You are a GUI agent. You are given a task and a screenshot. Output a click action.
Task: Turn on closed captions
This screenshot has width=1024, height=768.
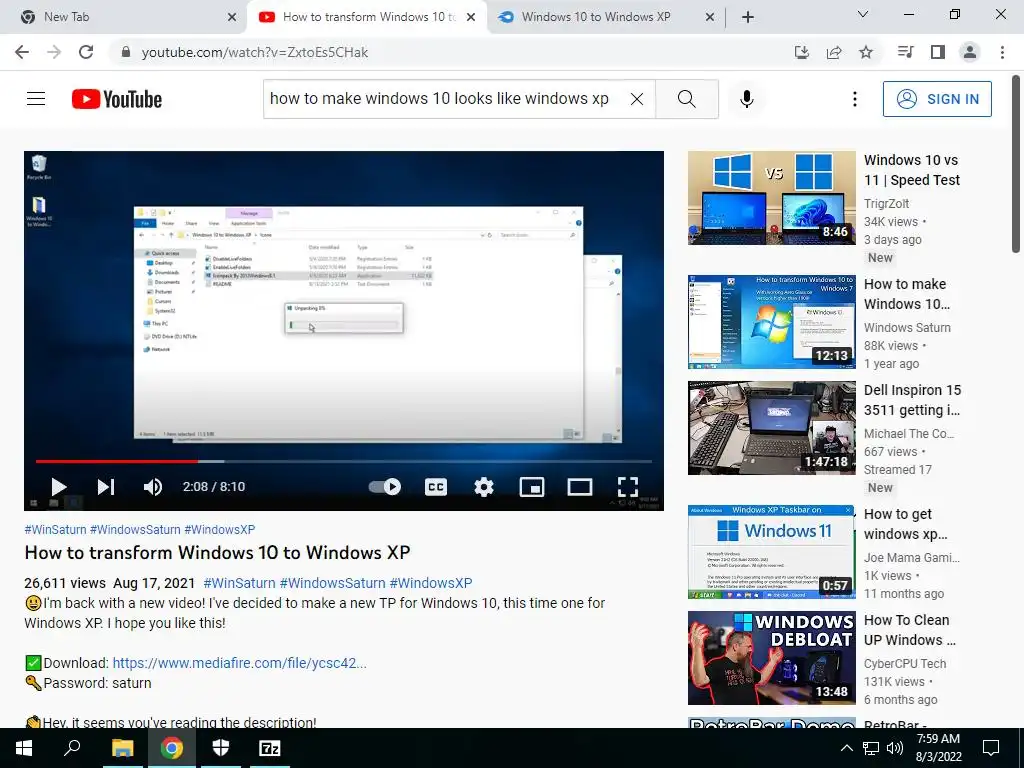[x=436, y=487]
